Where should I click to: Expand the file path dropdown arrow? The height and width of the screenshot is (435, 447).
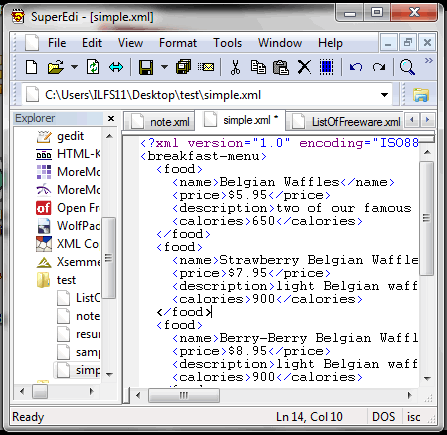(384, 95)
